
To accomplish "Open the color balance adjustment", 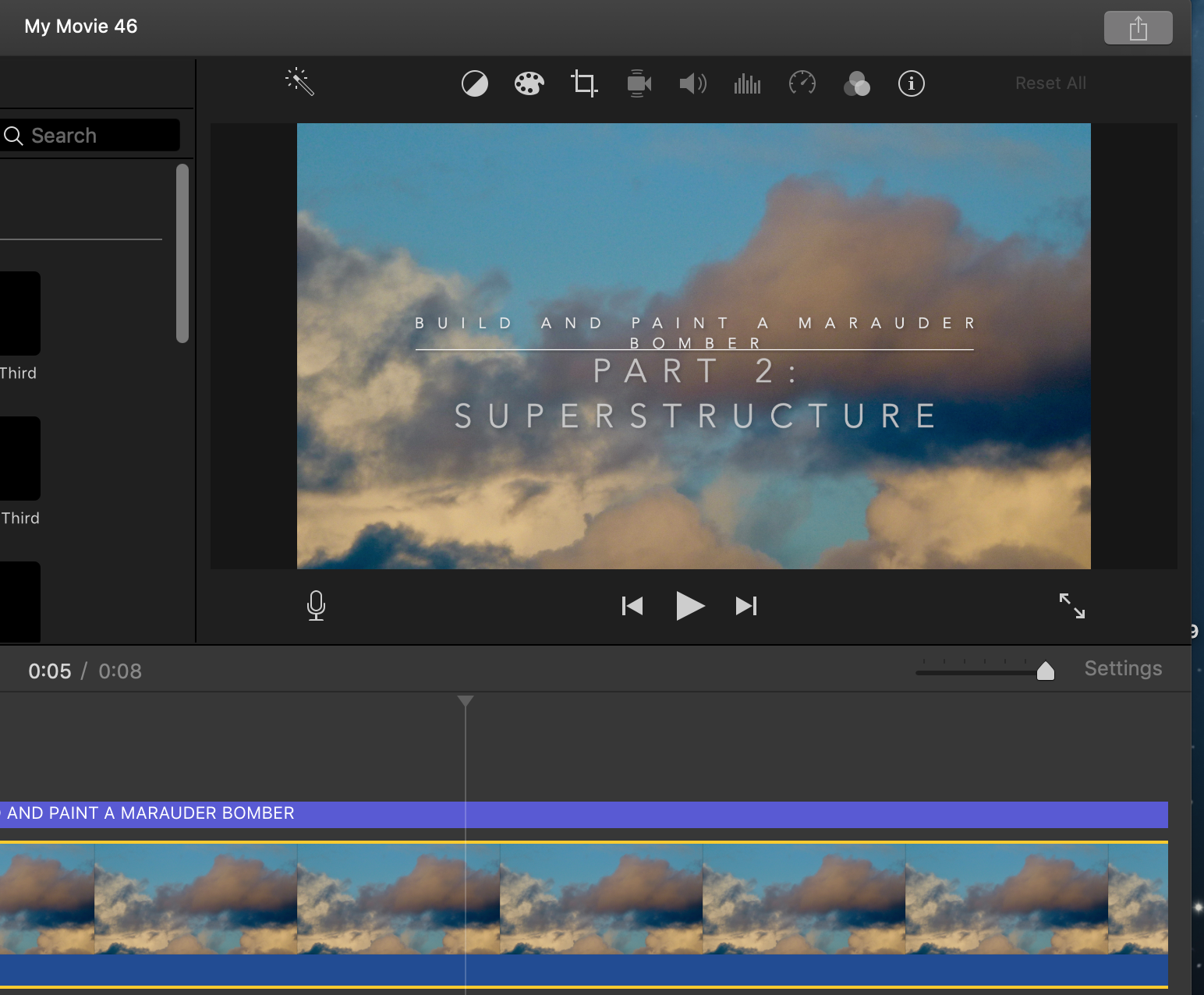I will 475,83.
